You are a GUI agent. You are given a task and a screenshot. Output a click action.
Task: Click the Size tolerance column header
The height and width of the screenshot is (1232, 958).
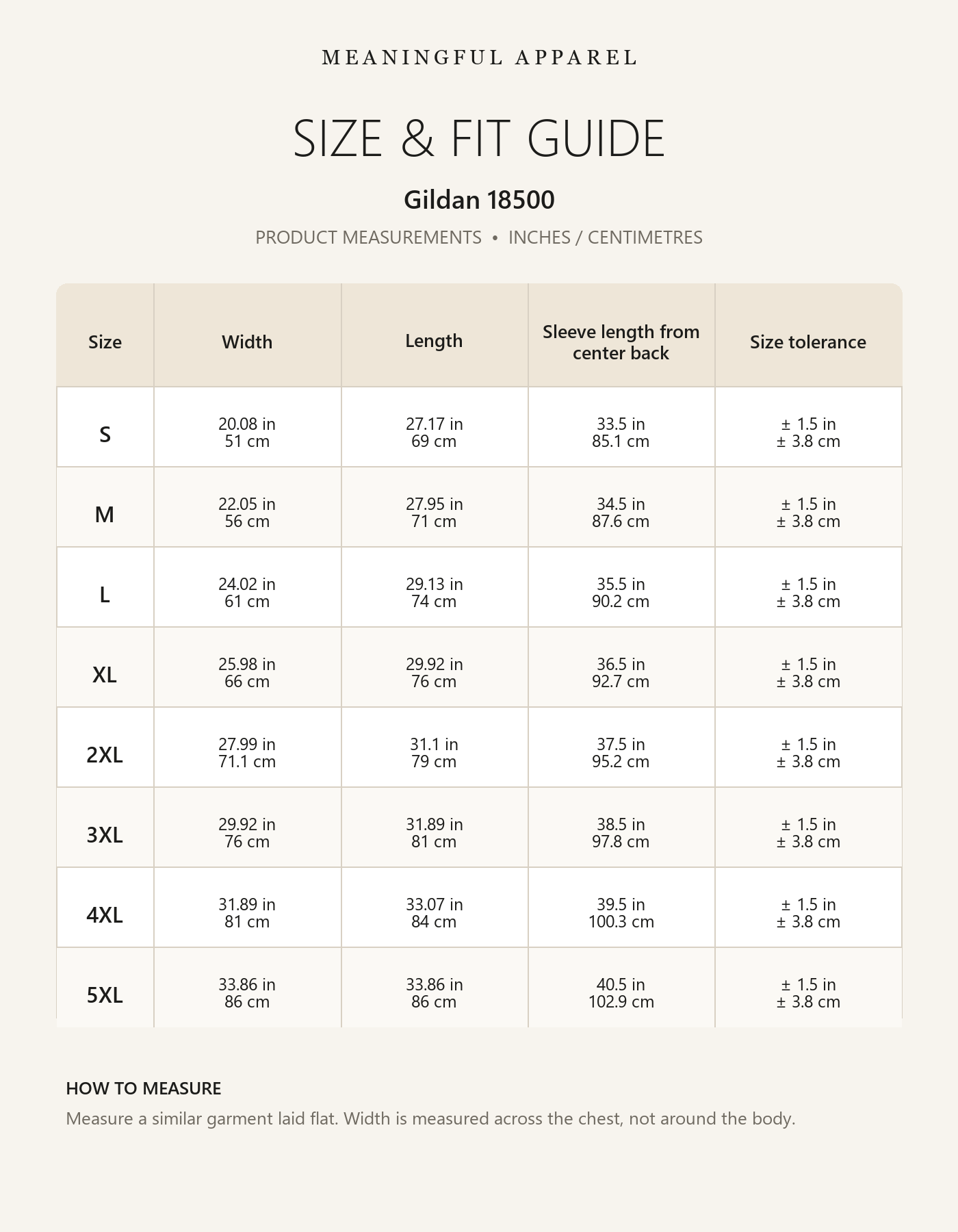[x=808, y=342]
